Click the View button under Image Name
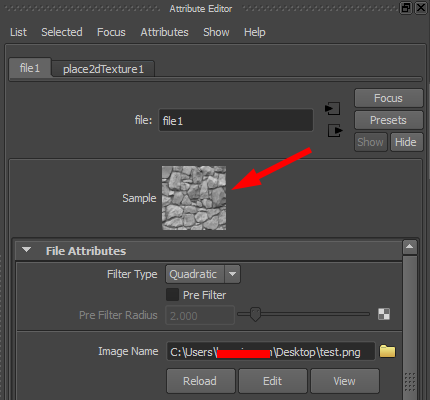Viewport: 430px width, 400px height. [345, 381]
